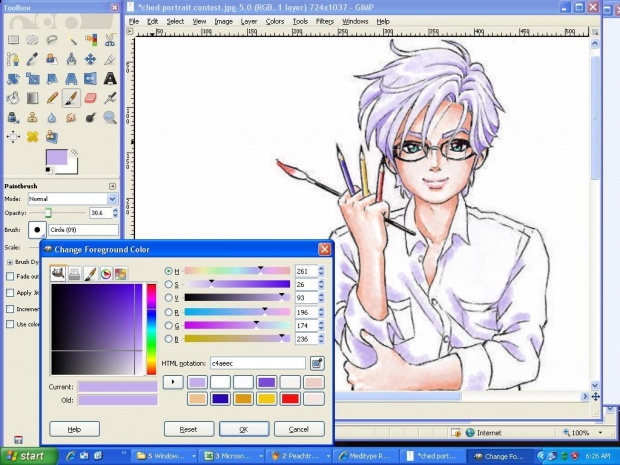The height and width of the screenshot is (465, 620).
Task: Select the Blend gradient tool
Action: [x=32, y=98]
